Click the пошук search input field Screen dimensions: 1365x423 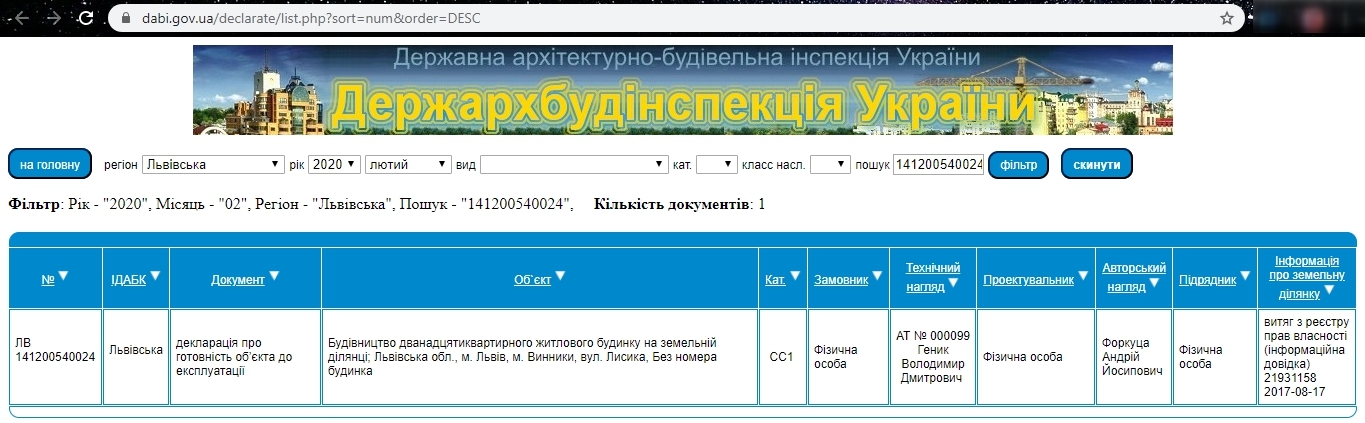(939, 164)
